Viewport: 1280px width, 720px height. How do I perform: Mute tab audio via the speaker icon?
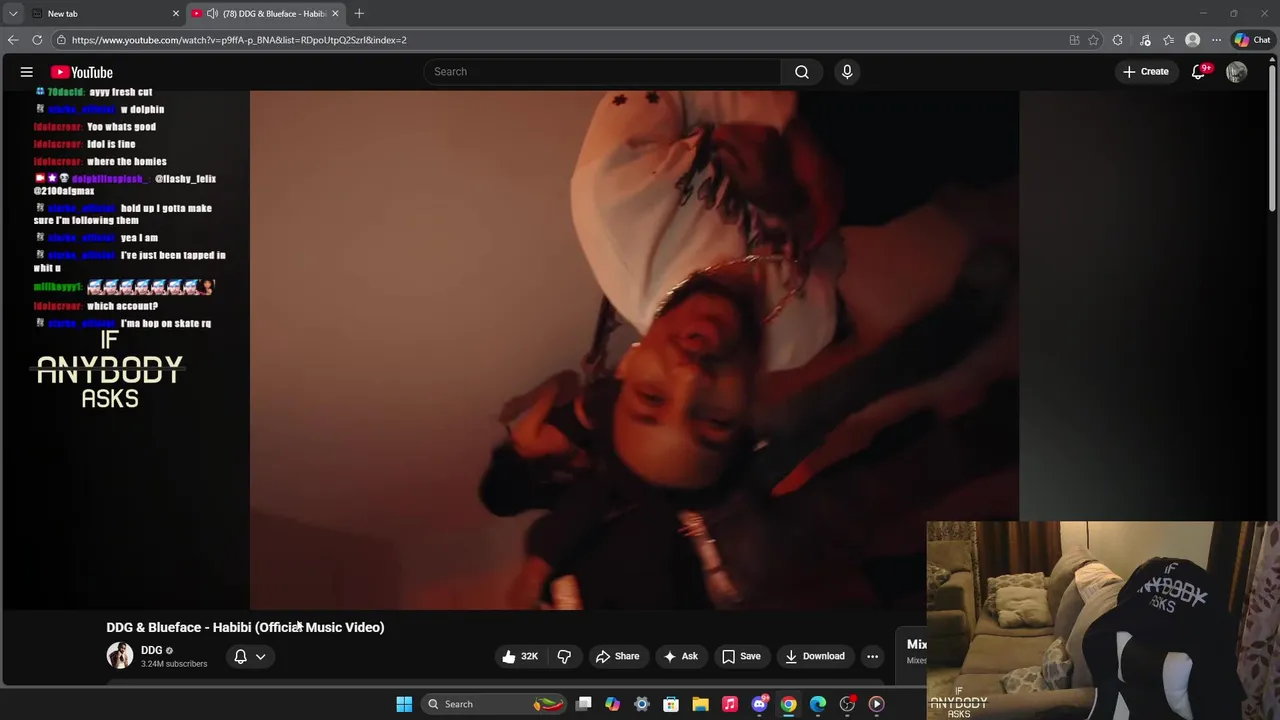pos(212,14)
